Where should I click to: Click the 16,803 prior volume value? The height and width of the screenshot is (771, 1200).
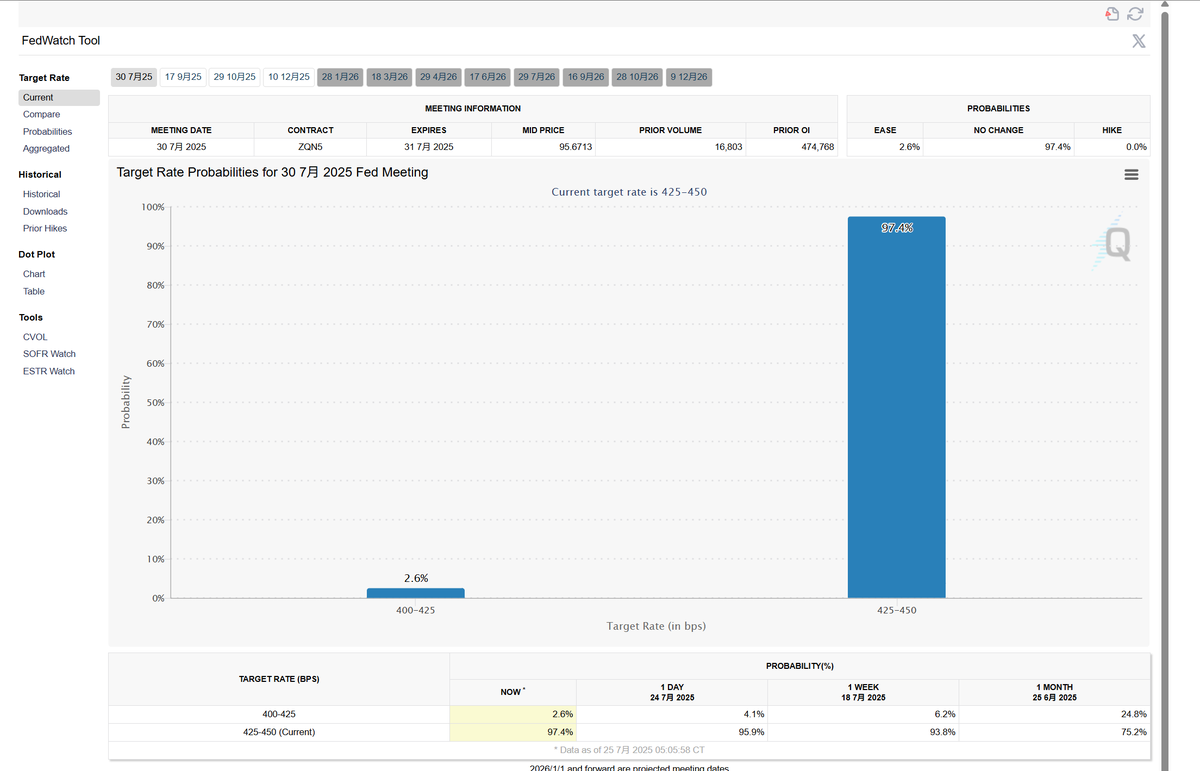point(727,147)
